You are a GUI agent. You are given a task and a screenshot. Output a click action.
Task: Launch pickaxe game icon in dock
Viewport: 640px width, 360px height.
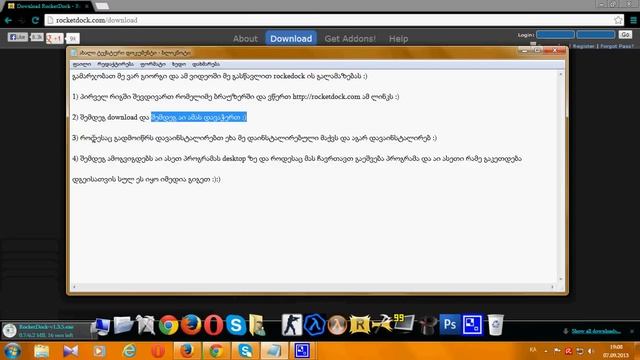click(x=382, y=325)
